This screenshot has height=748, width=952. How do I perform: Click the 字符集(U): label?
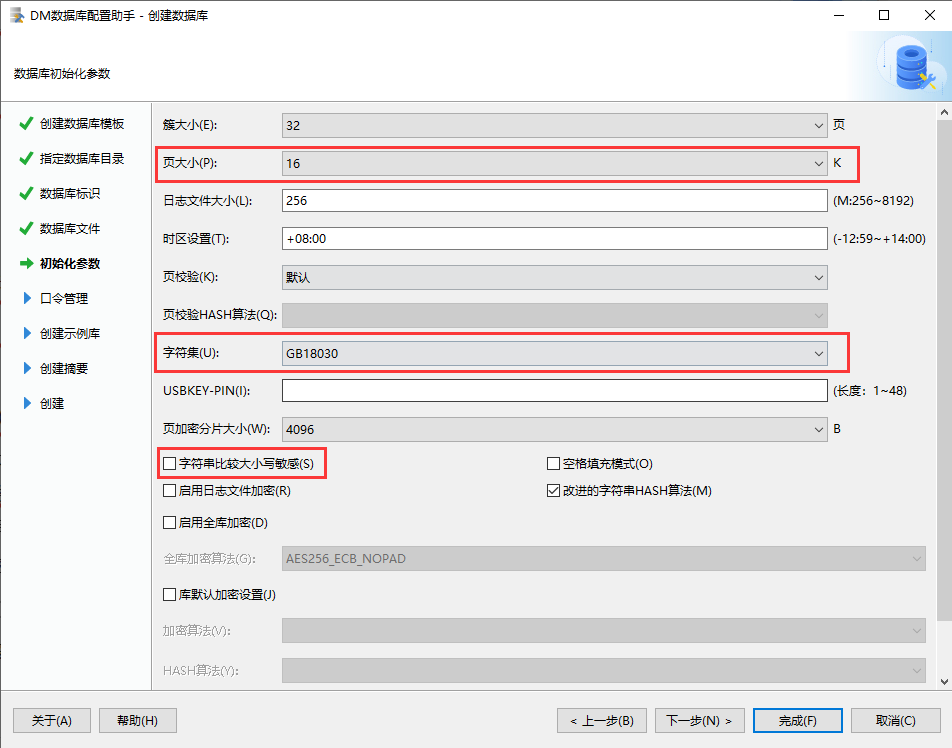pos(191,353)
